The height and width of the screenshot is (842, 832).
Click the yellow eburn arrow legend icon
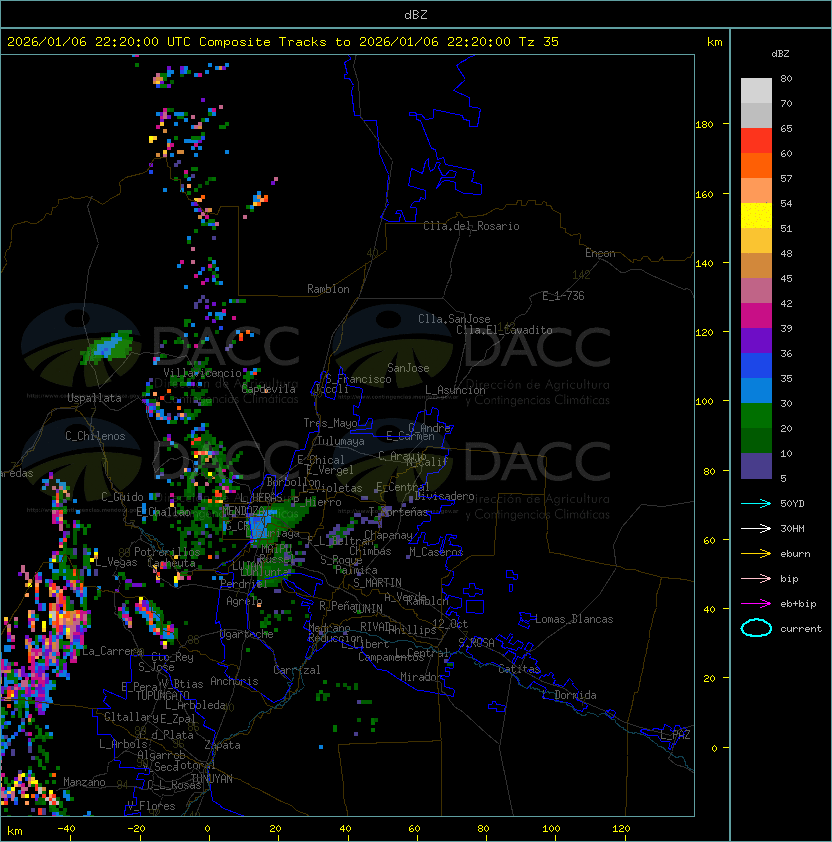[756, 554]
